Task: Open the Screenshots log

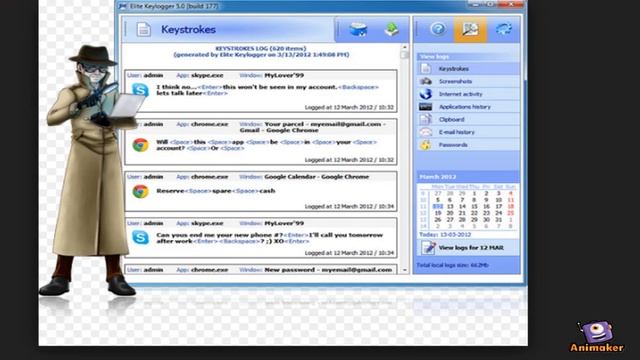Action: click(469, 81)
